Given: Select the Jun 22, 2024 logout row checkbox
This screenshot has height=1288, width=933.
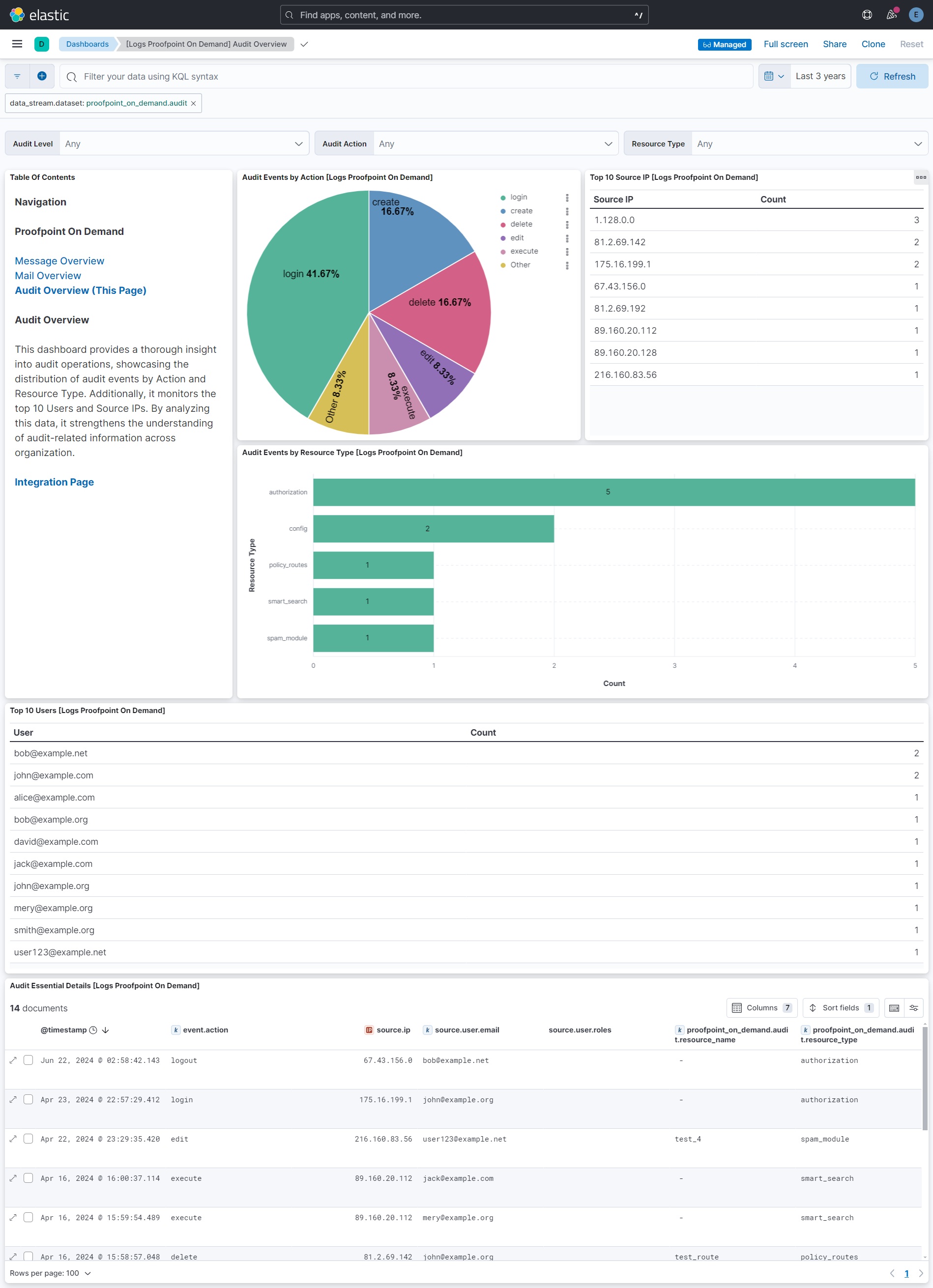Looking at the screenshot, I should [29, 1060].
